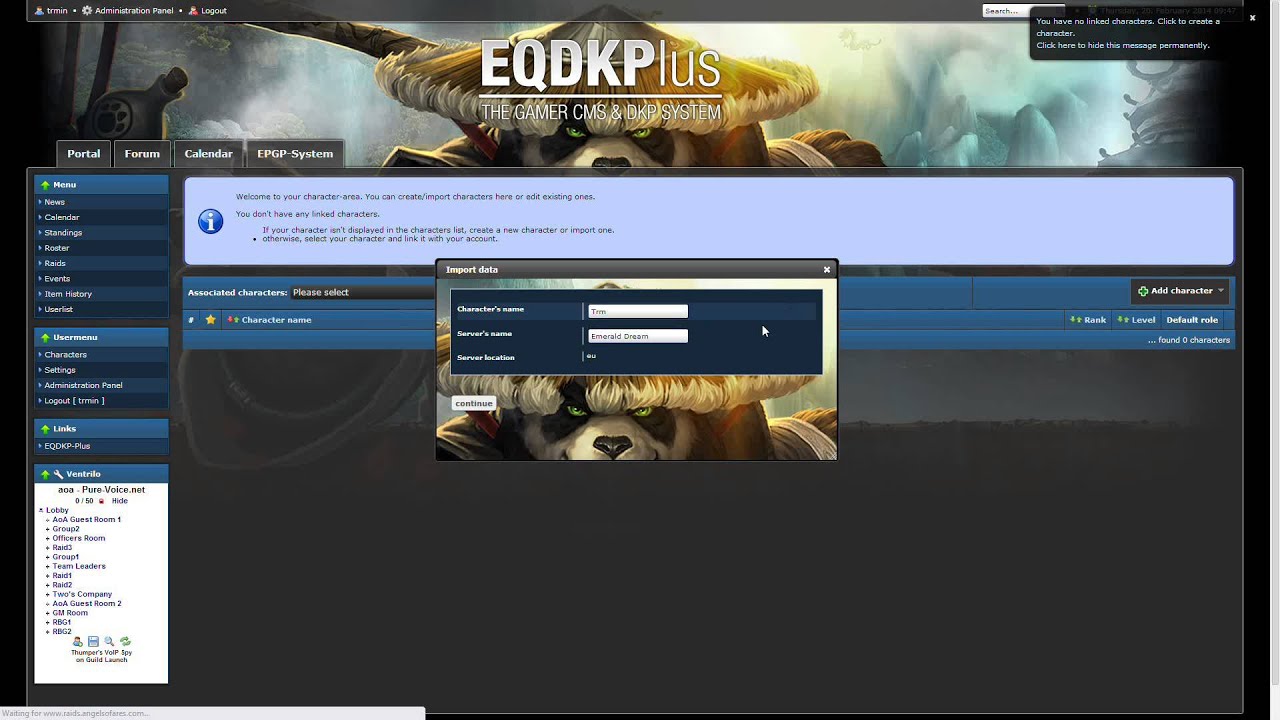Viewport: 1280px width, 720px height.
Task: Click the Ventrilo green refresh icon
Action: pos(125,642)
